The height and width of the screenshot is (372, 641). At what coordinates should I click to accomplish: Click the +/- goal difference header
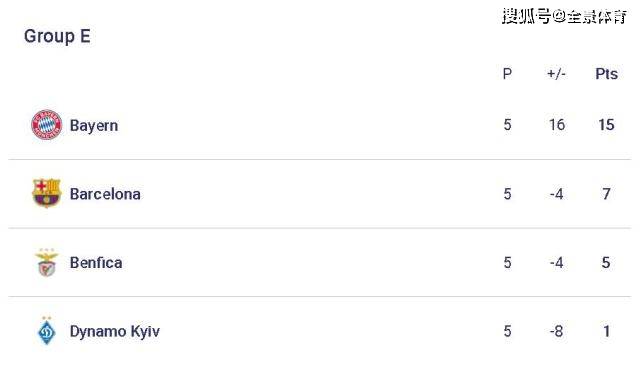point(556,74)
